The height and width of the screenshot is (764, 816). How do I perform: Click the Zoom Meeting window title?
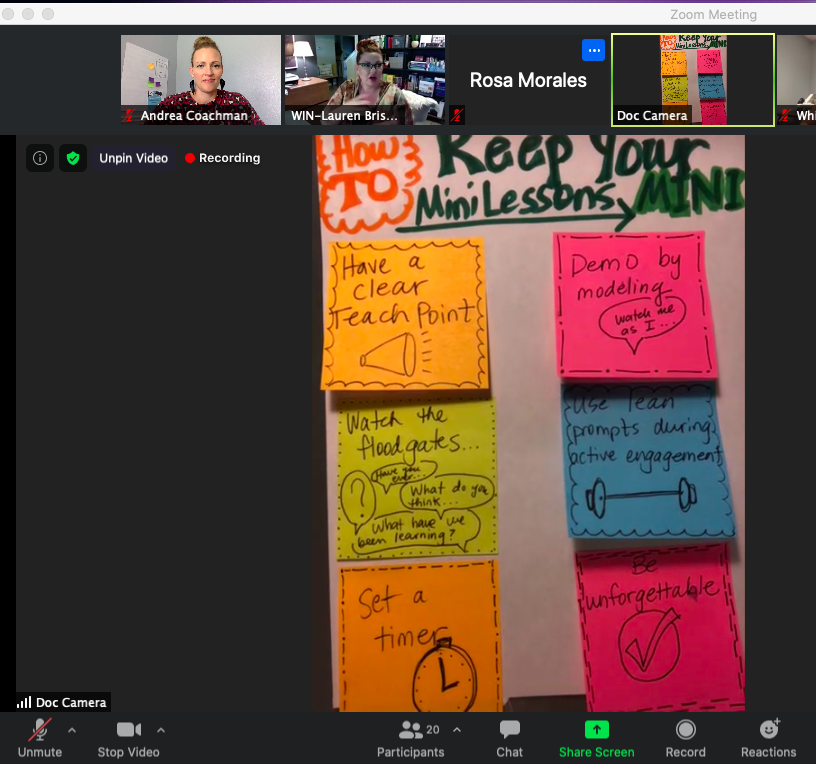pyautogui.click(x=713, y=15)
